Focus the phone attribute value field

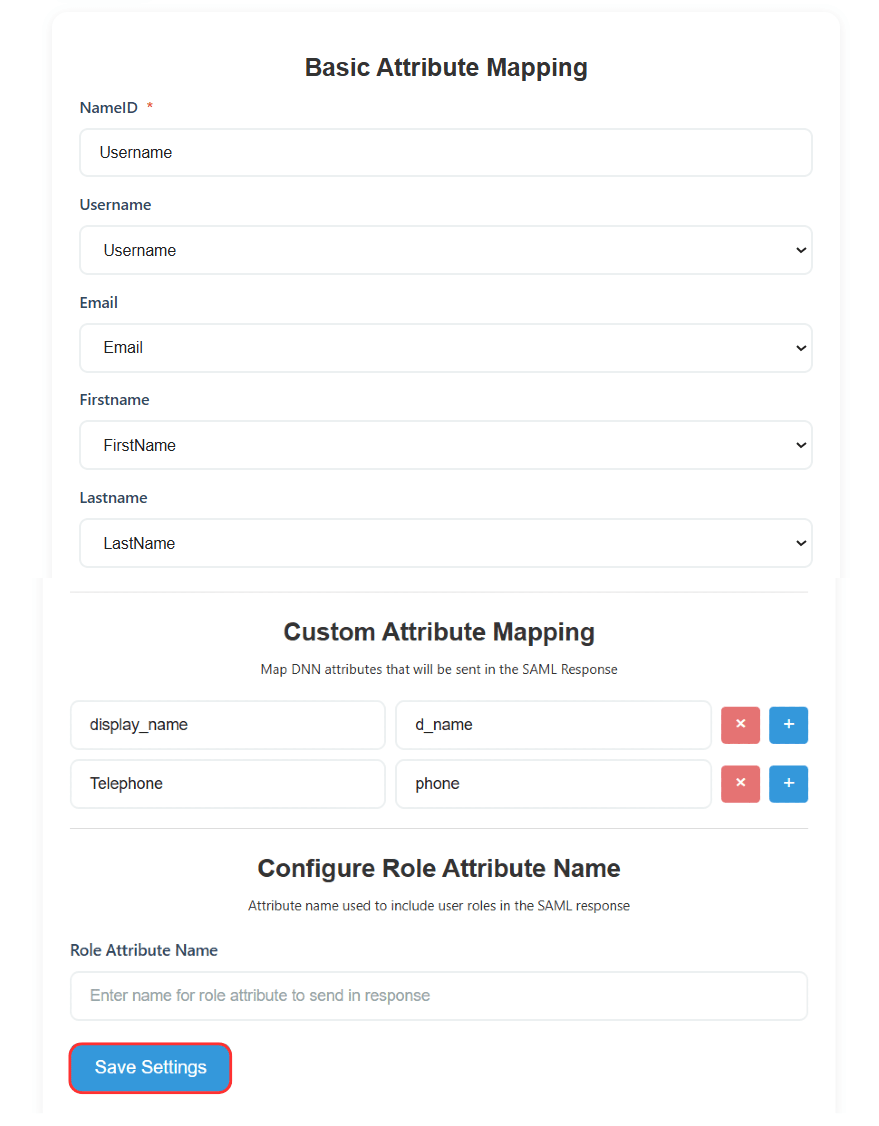(552, 784)
